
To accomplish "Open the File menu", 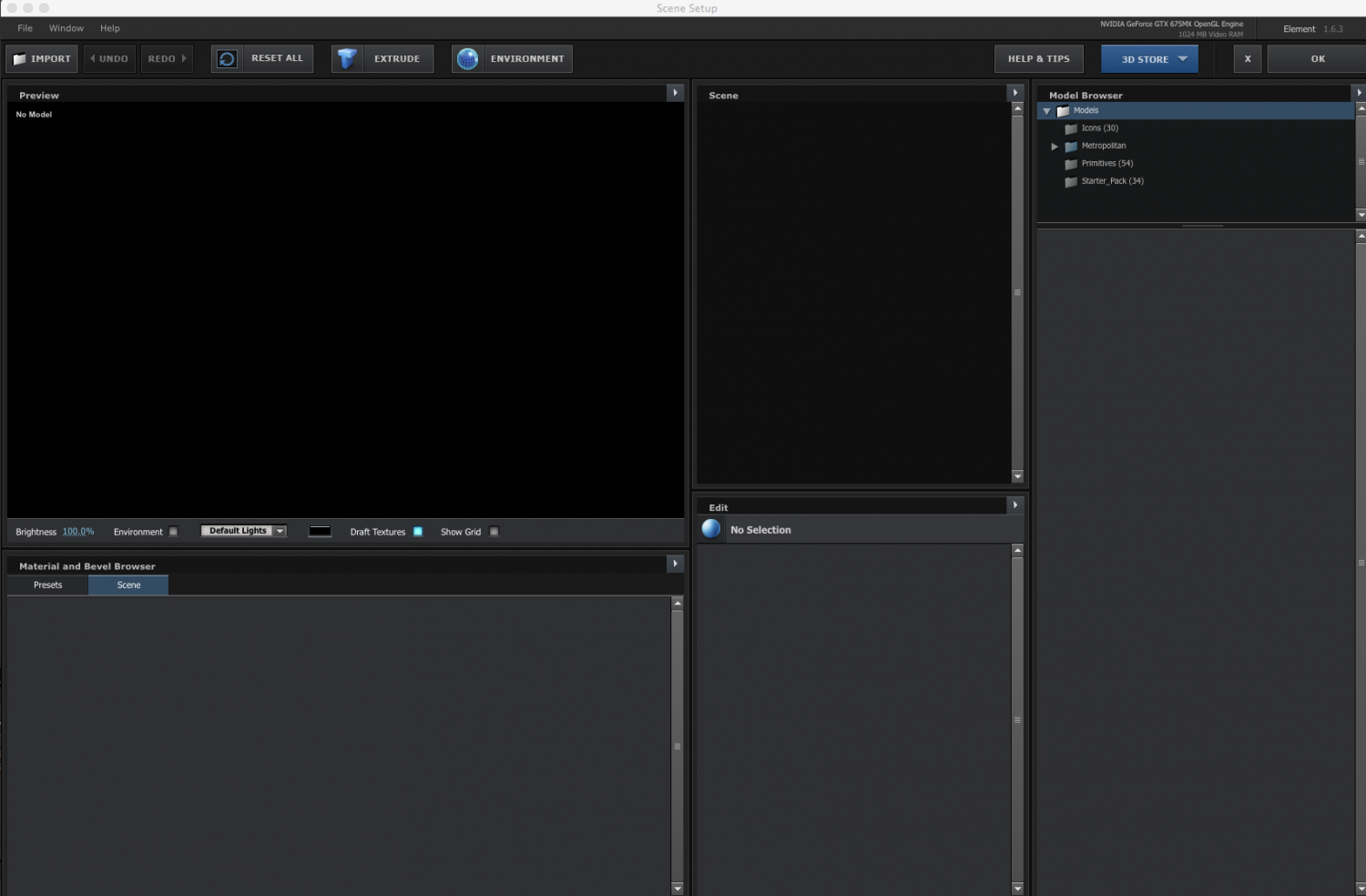I will 25,28.
